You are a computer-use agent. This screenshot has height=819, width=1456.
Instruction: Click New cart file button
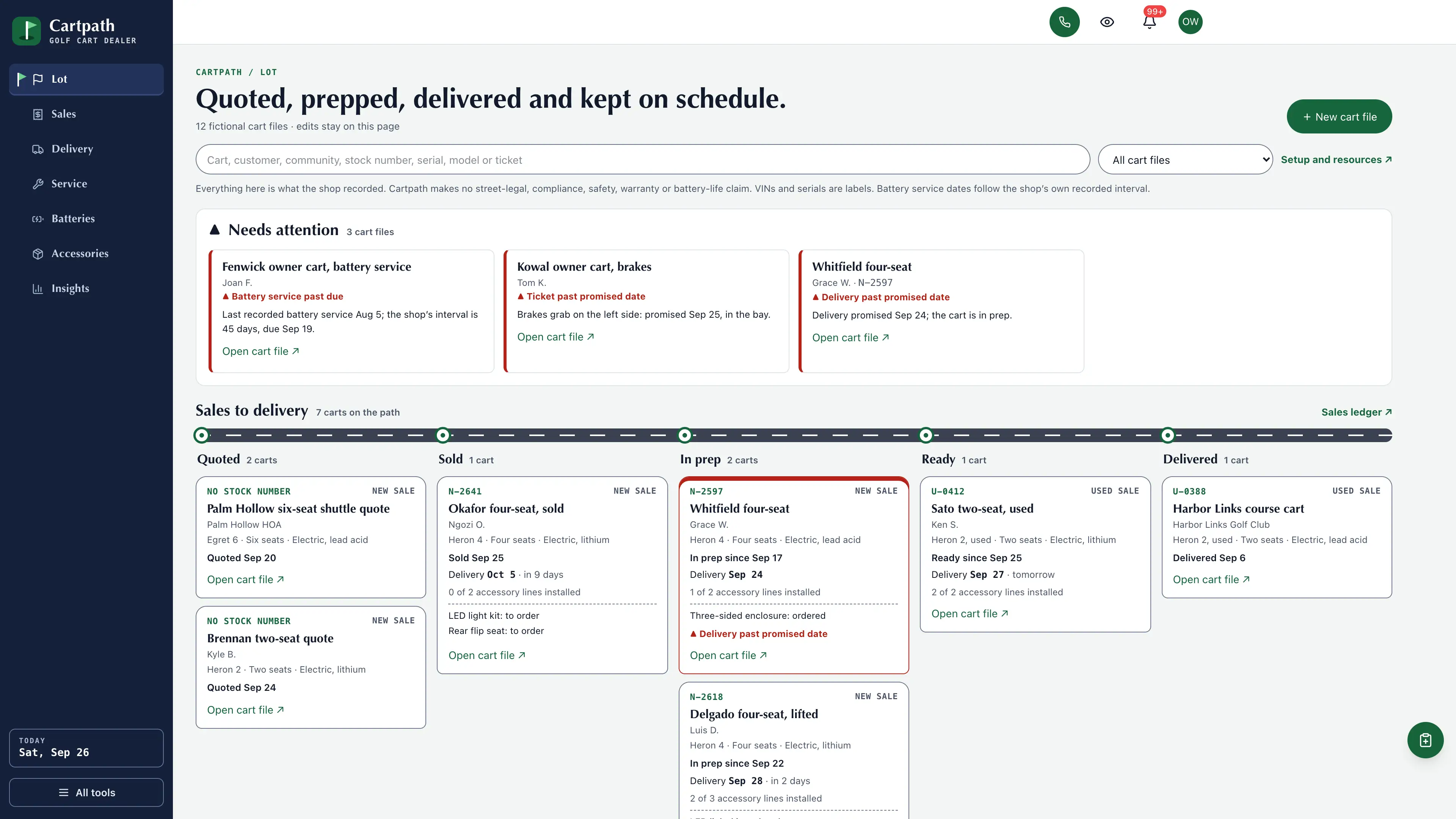click(1339, 116)
